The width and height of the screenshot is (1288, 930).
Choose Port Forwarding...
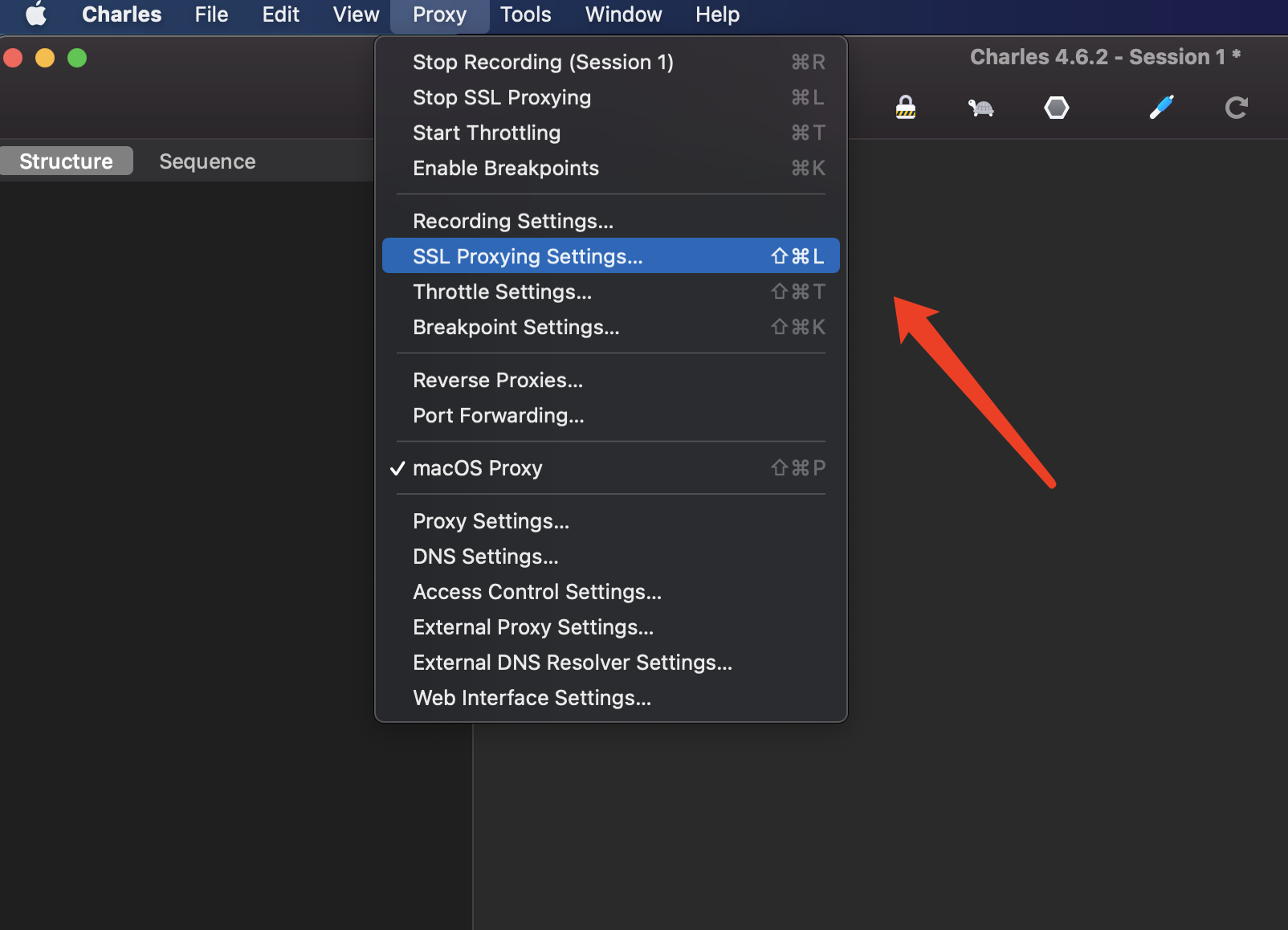pyautogui.click(x=611, y=415)
